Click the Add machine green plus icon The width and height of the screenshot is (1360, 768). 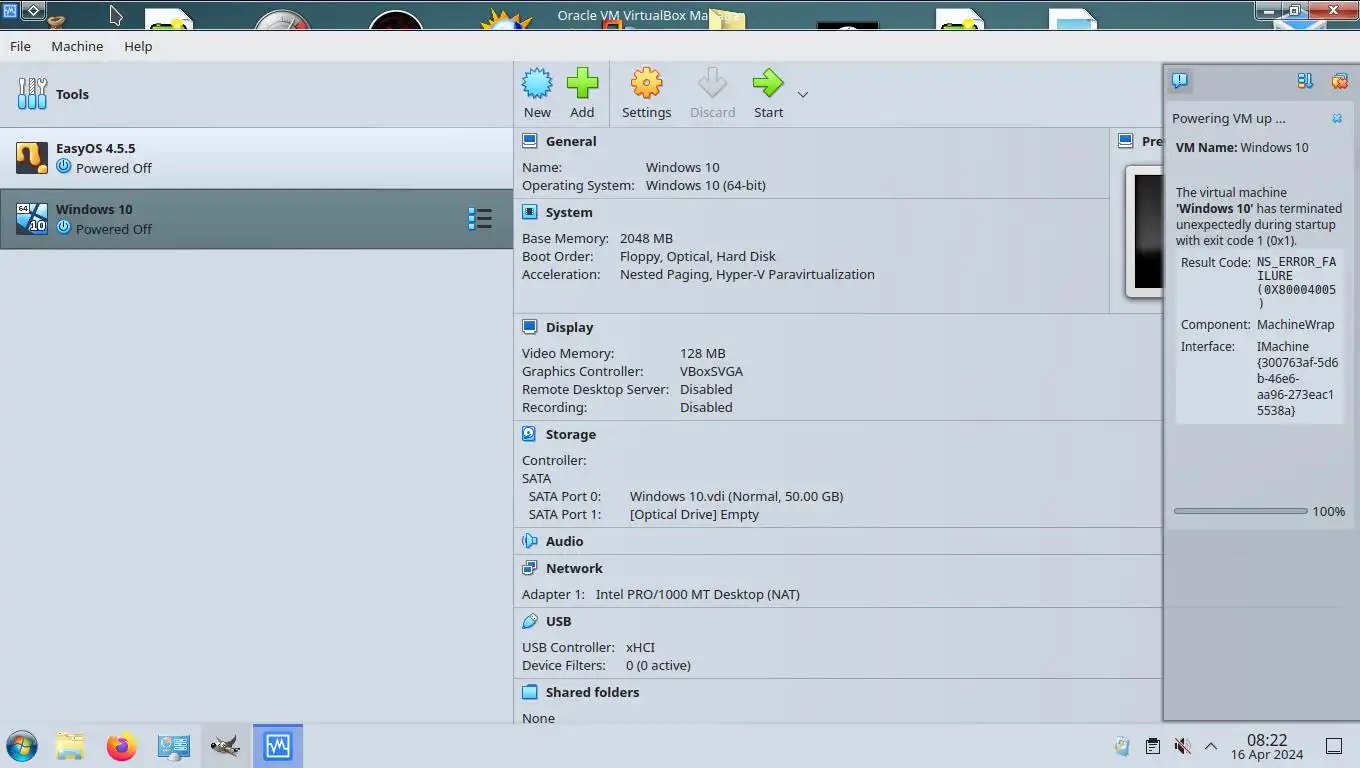pos(582,83)
